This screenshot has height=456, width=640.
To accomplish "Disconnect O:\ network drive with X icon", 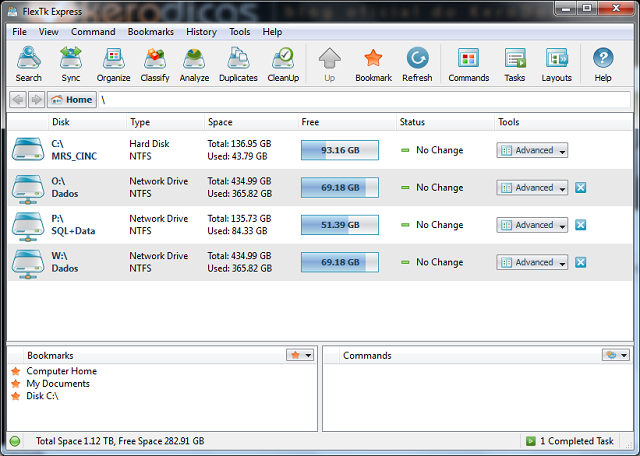I will tap(580, 188).
